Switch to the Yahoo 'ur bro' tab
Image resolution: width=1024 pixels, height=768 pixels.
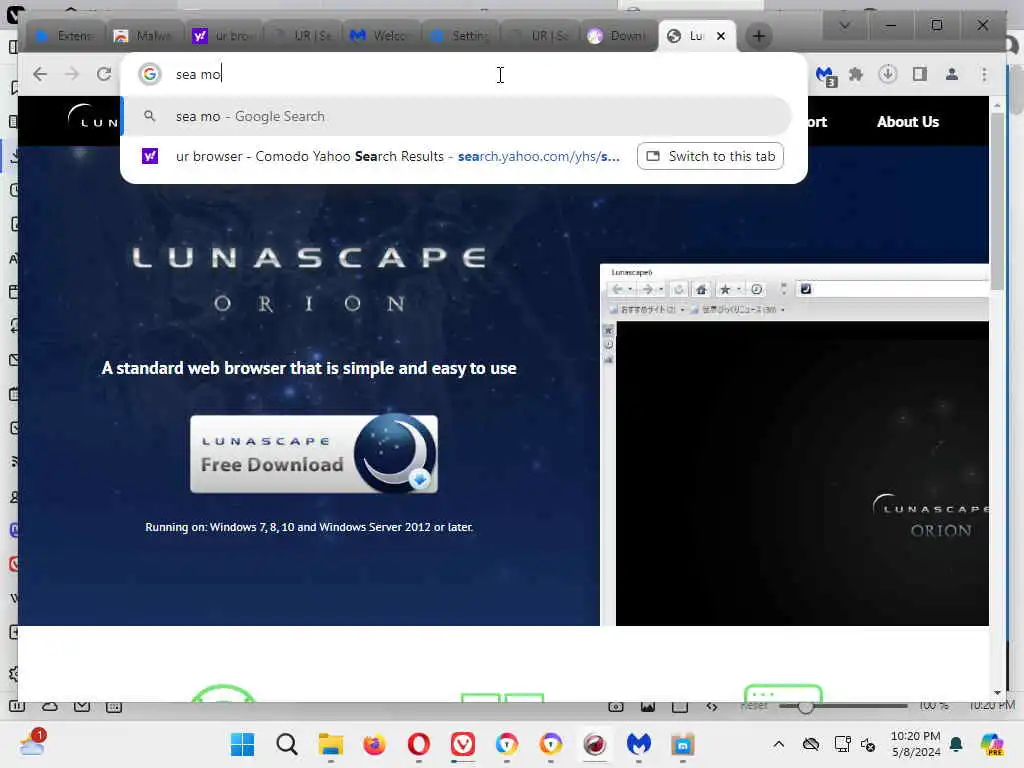223,36
